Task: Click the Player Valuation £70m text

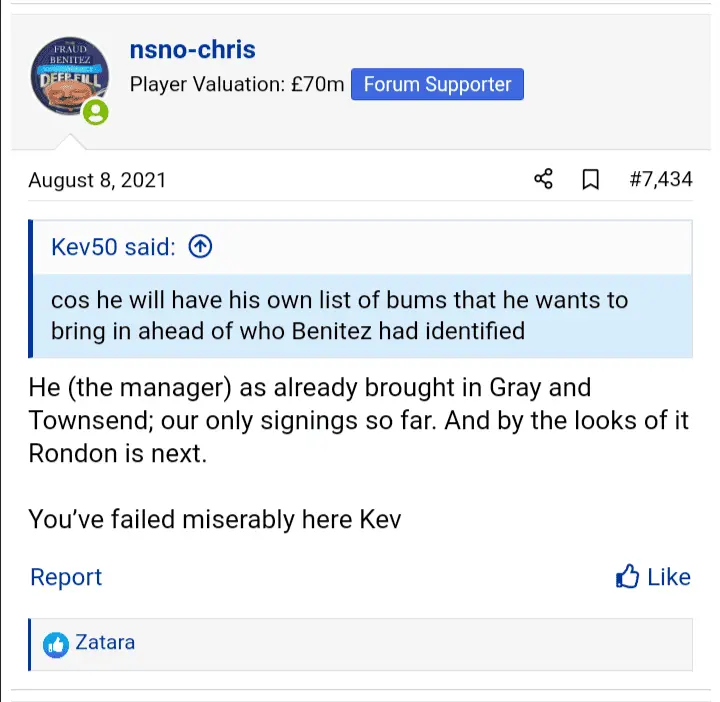Action: click(x=236, y=85)
